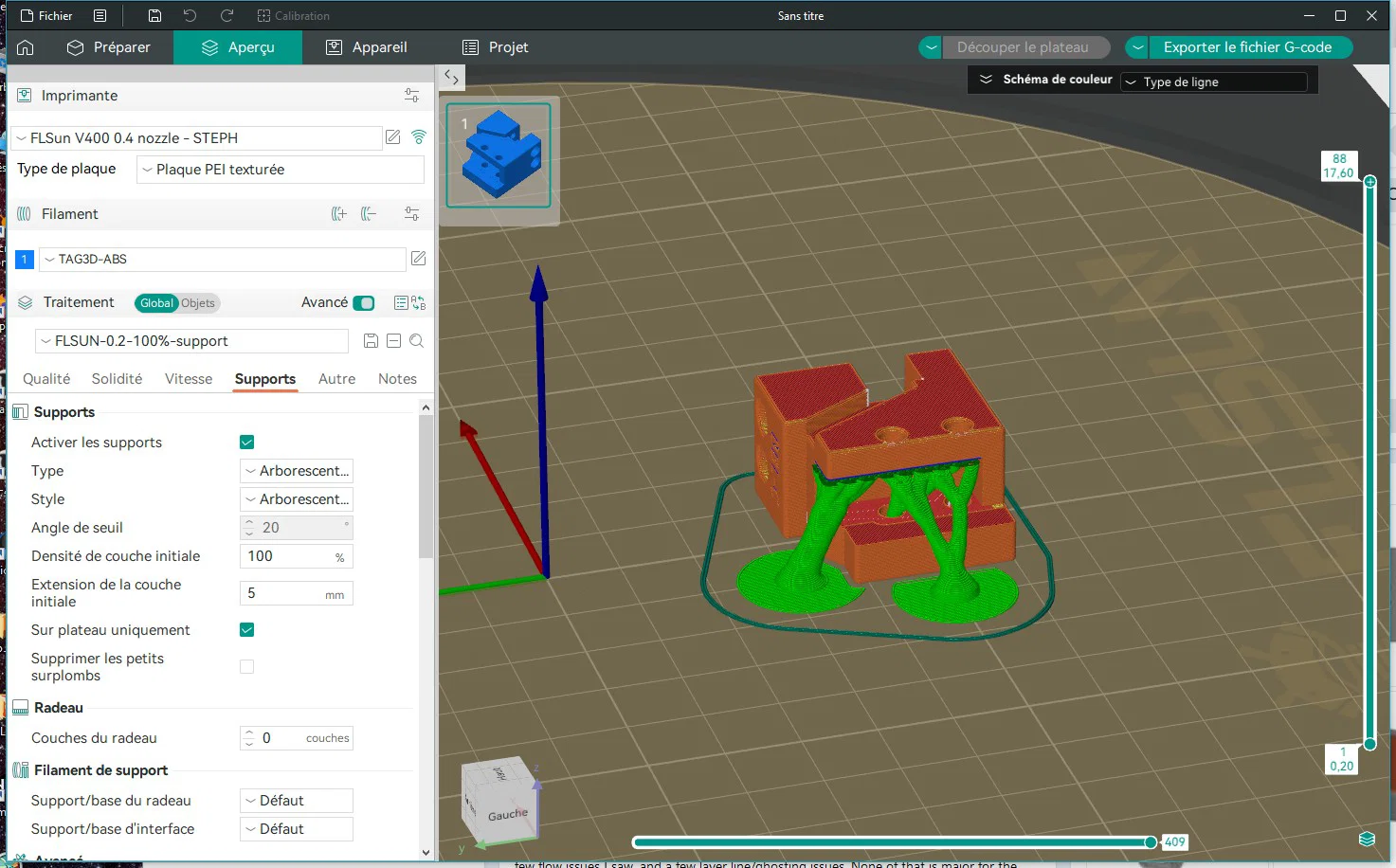
Task: Click the settings panel scrollbar down arrow
Action: point(426,852)
